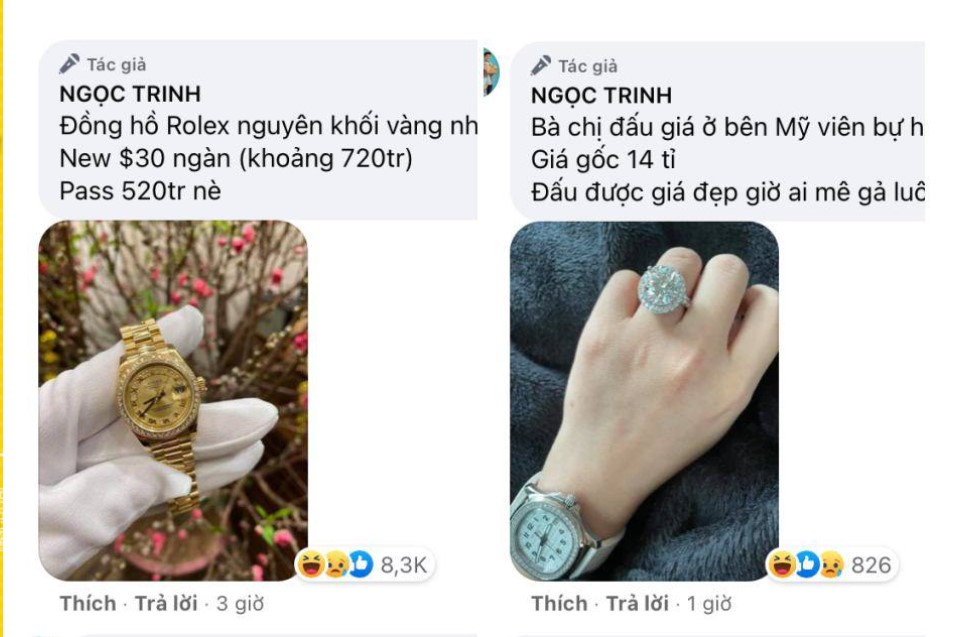Click the author microphone icon on left comment
Viewport: 966px width, 637px height.
coord(69,63)
